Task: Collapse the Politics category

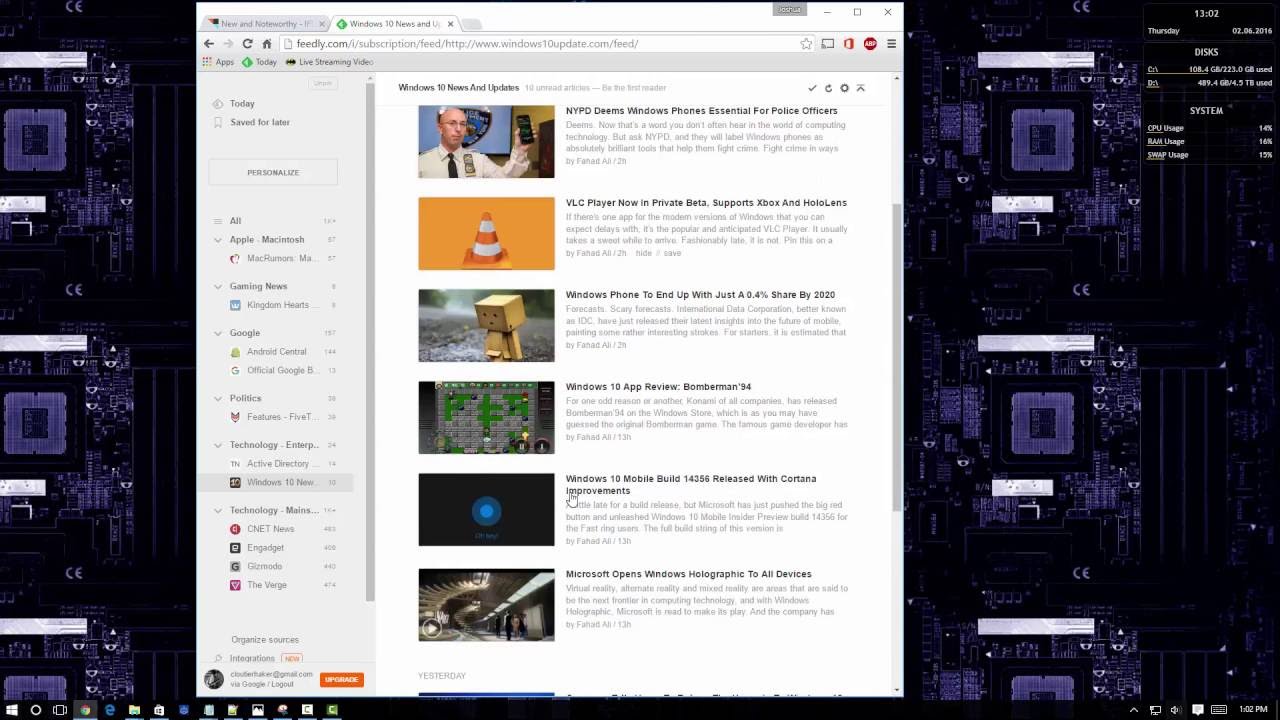Action: pyautogui.click(x=218, y=398)
